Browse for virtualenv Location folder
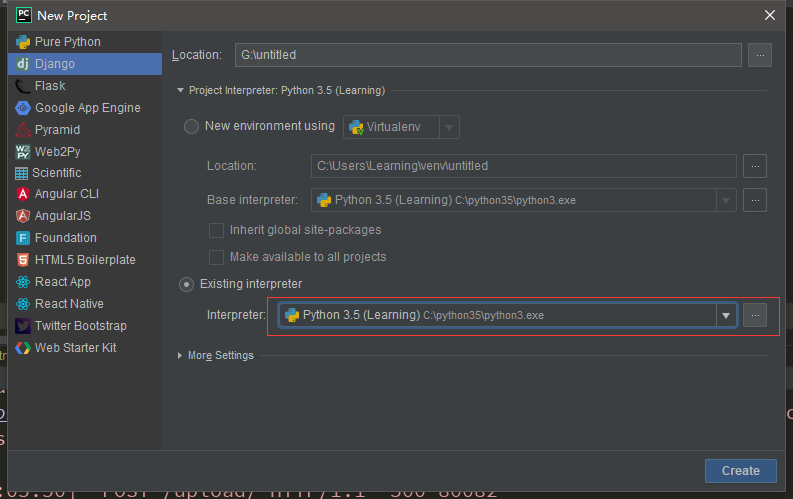Image resolution: width=793 pixels, height=499 pixels. [x=755, y=166]
